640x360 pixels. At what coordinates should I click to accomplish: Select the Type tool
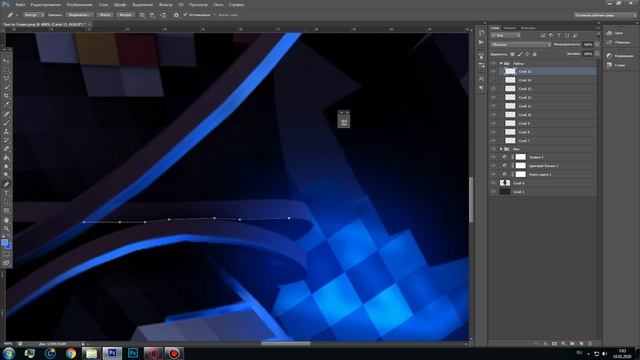pyautogui.click(x=6, y=193)
